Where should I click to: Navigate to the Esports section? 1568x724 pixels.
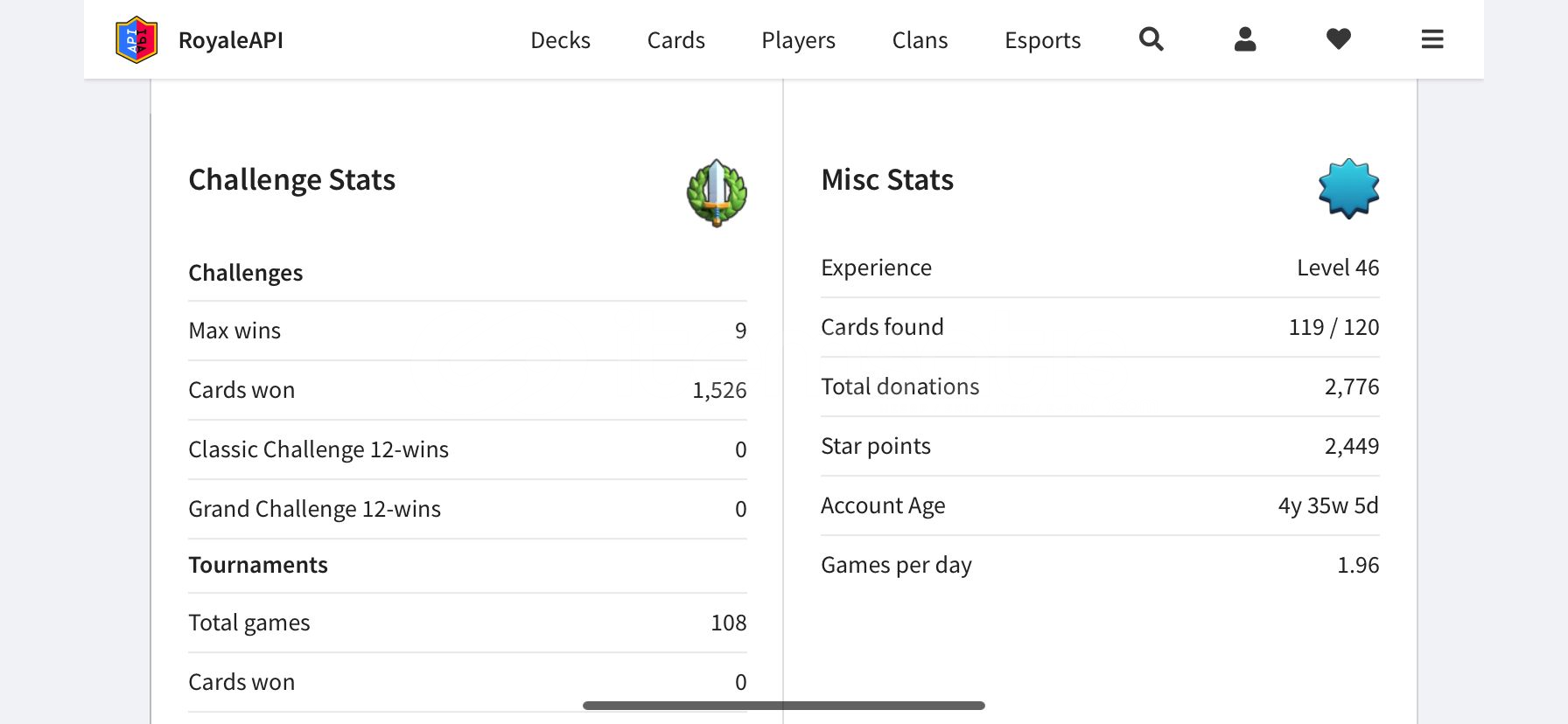(1042, 40)
